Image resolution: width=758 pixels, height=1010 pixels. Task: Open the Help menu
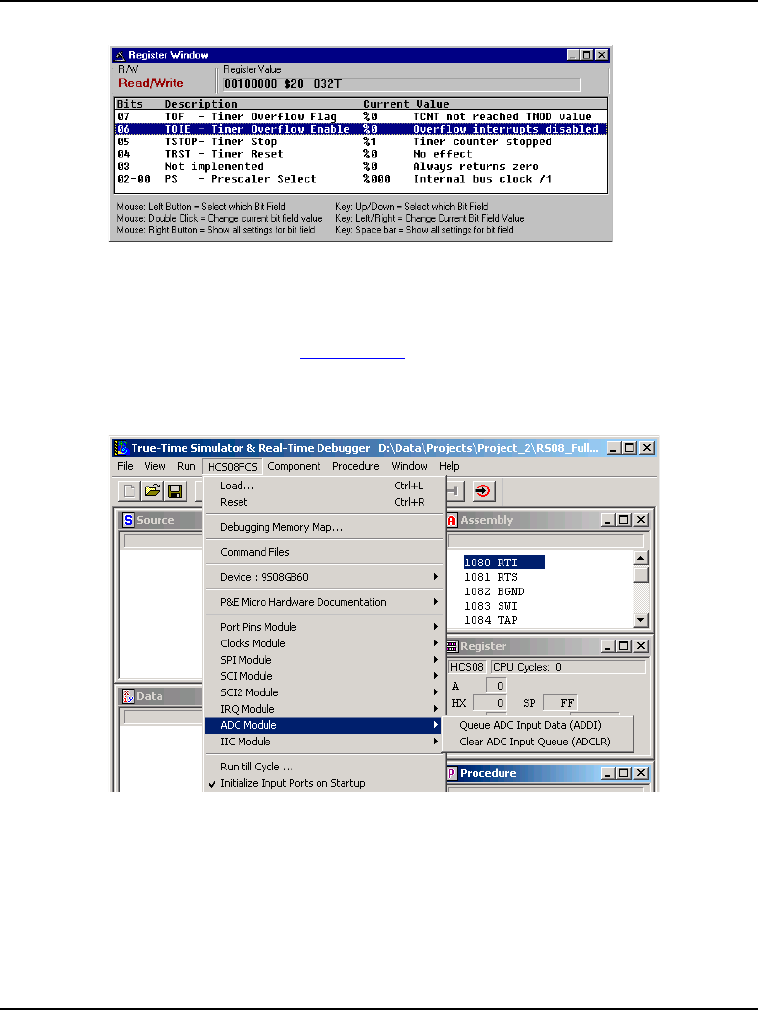pyautogui.click(x=450, y=466)
